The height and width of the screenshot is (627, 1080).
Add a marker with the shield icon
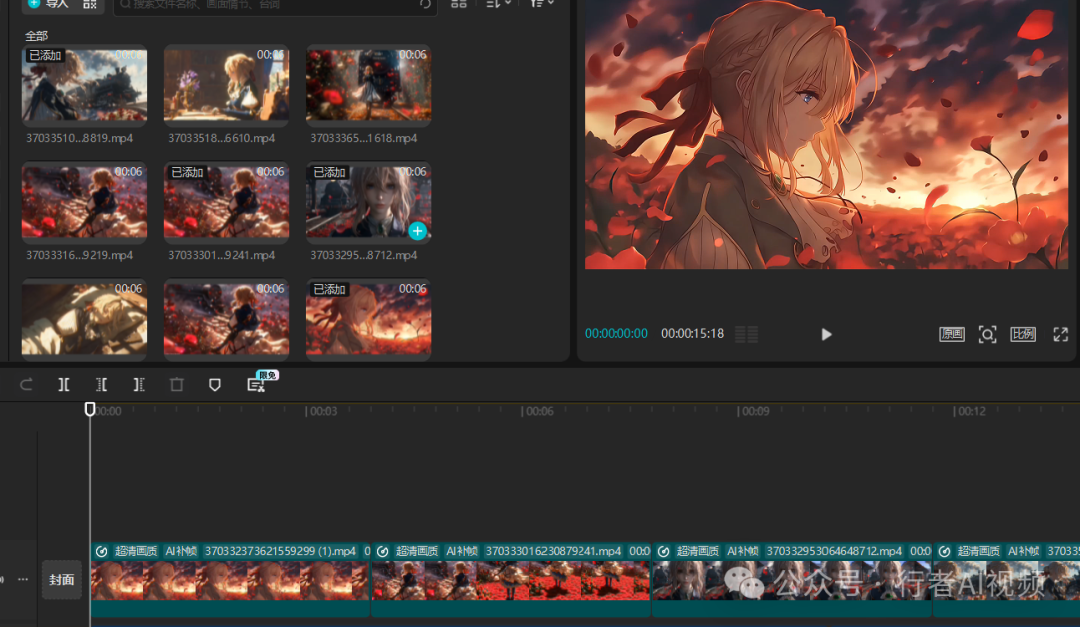pos(215,384)
